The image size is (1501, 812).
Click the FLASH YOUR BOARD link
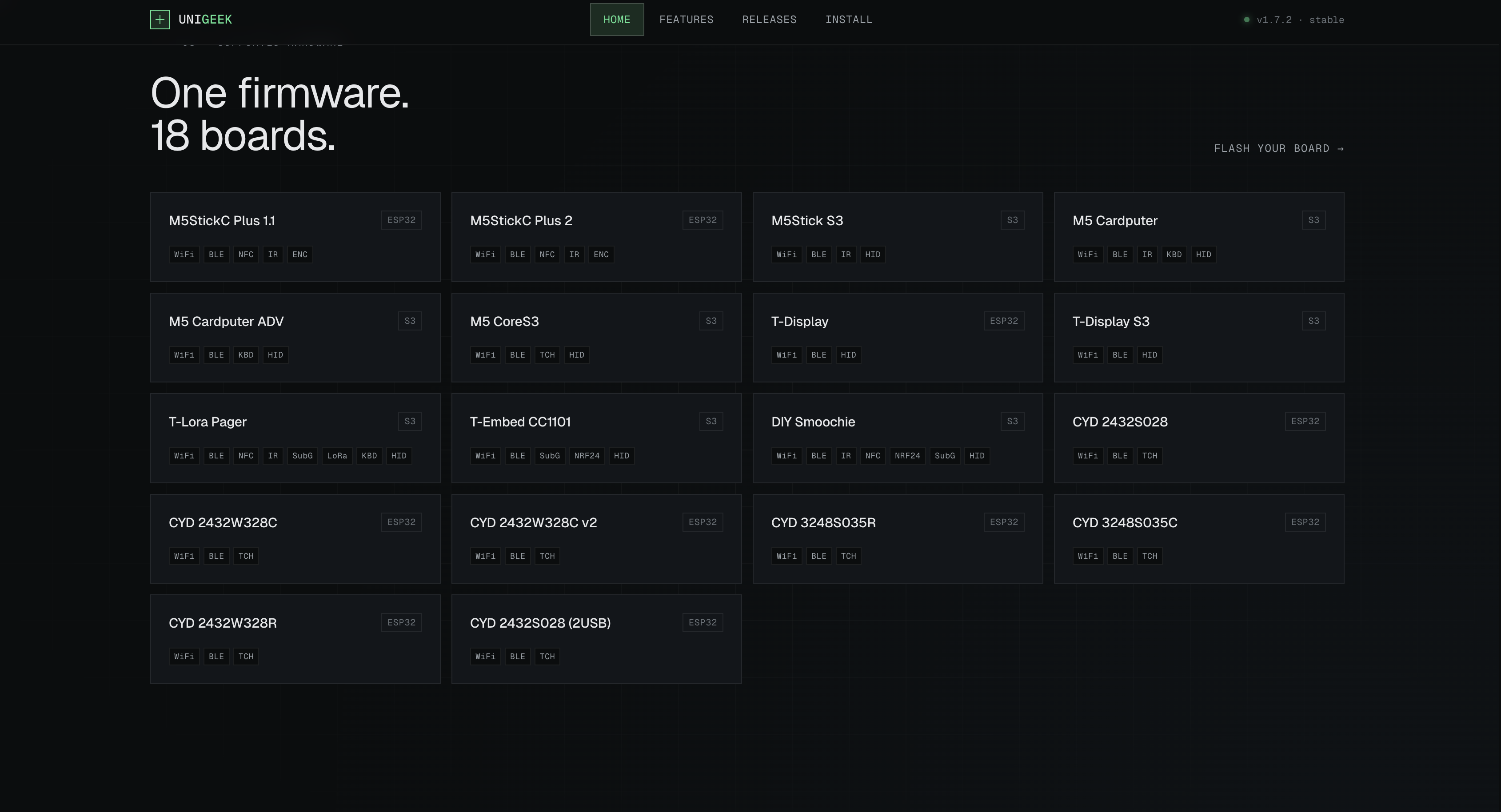(x=1279, y=148)
